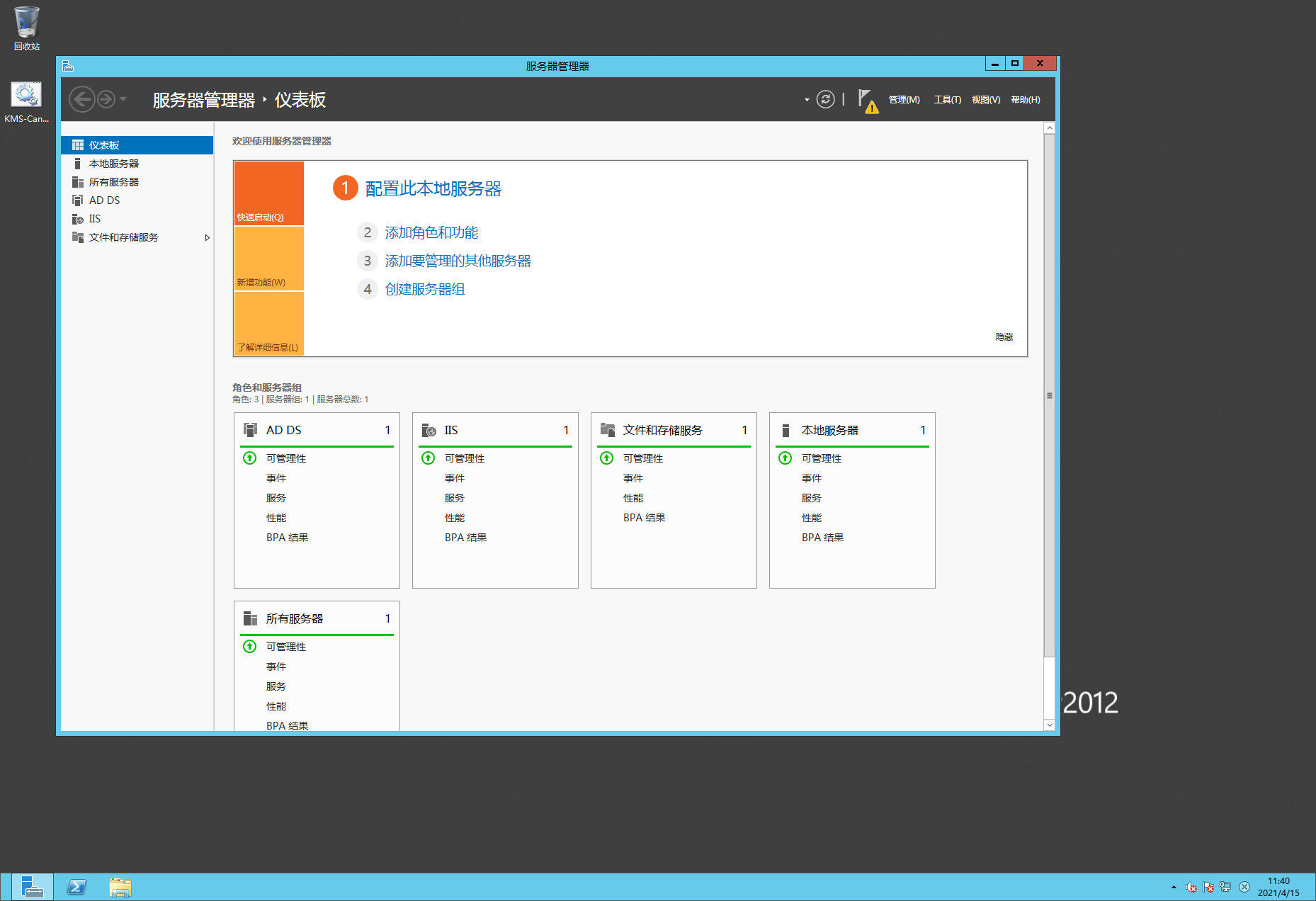Open the 管理(M) menu
The image size is (1316, 901).
904,100
